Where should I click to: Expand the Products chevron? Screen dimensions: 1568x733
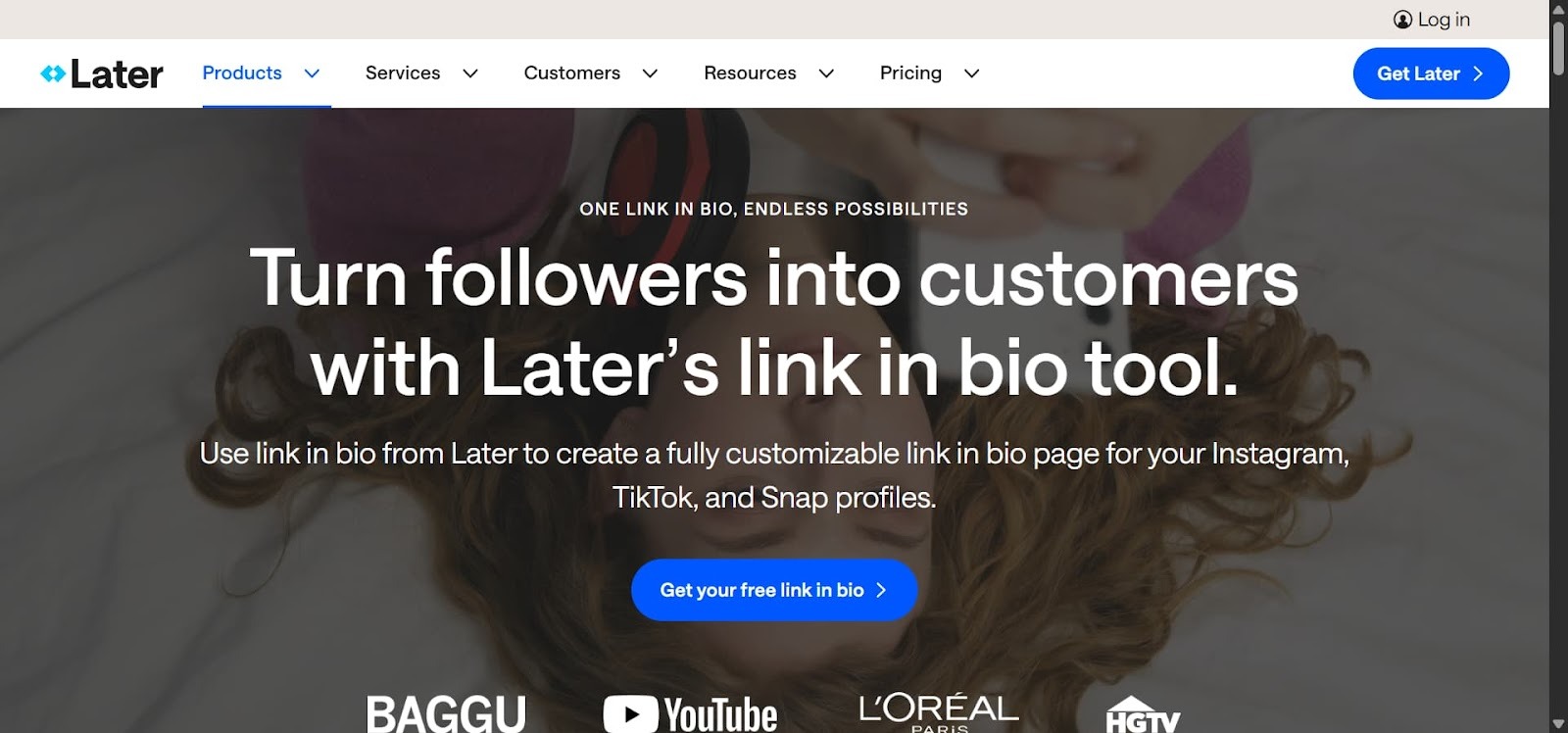pos(312,73)
